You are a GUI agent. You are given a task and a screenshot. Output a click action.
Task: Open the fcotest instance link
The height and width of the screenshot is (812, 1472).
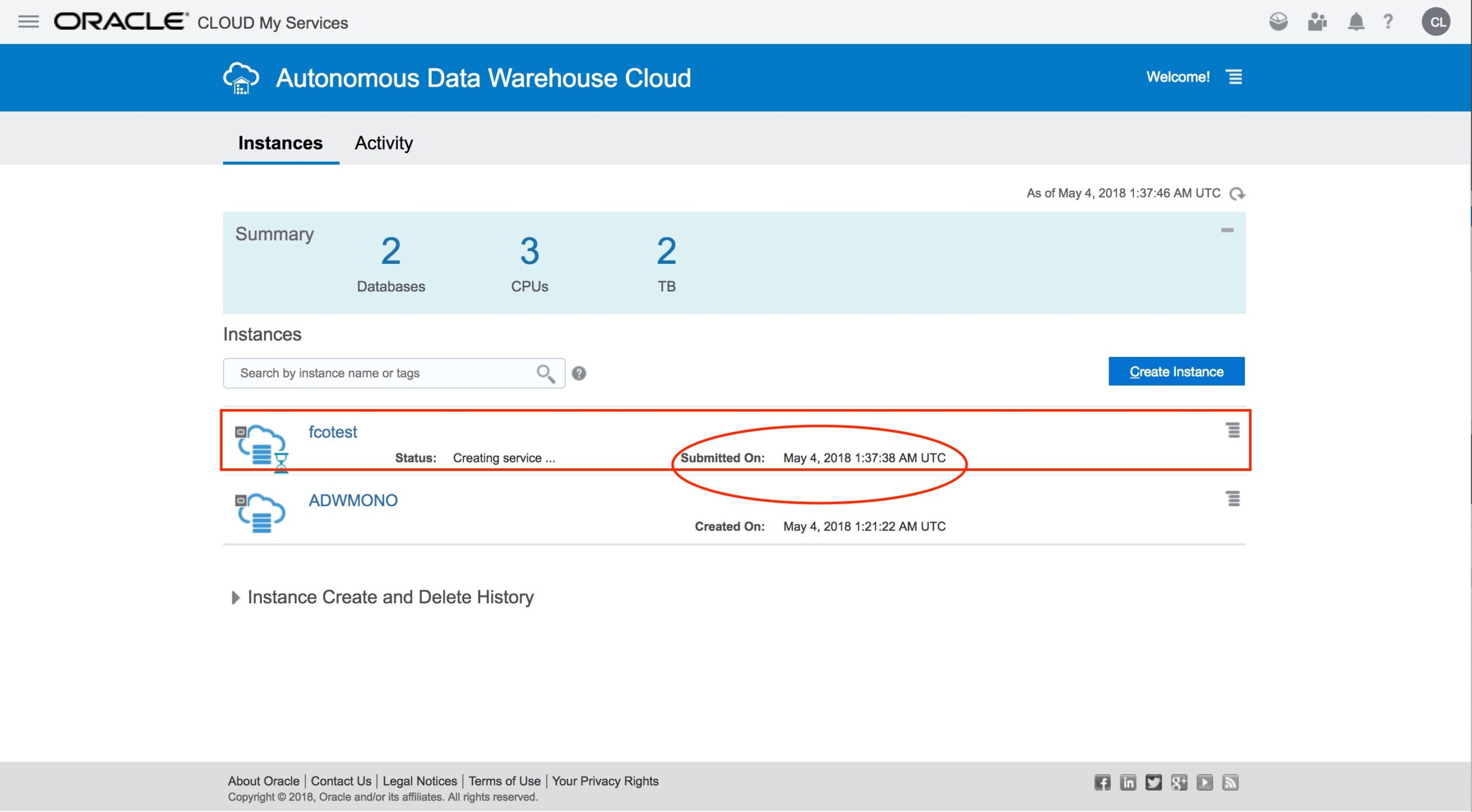click(332, 432)
